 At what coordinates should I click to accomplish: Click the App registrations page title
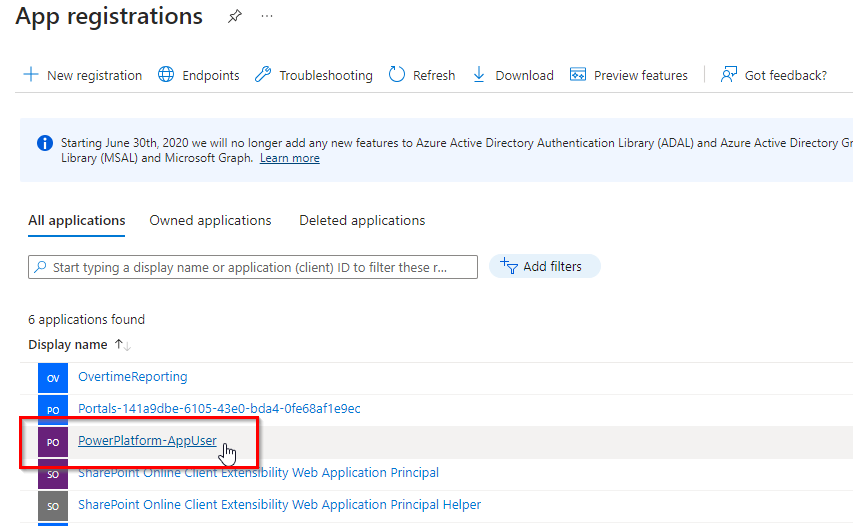pos(109,16)
